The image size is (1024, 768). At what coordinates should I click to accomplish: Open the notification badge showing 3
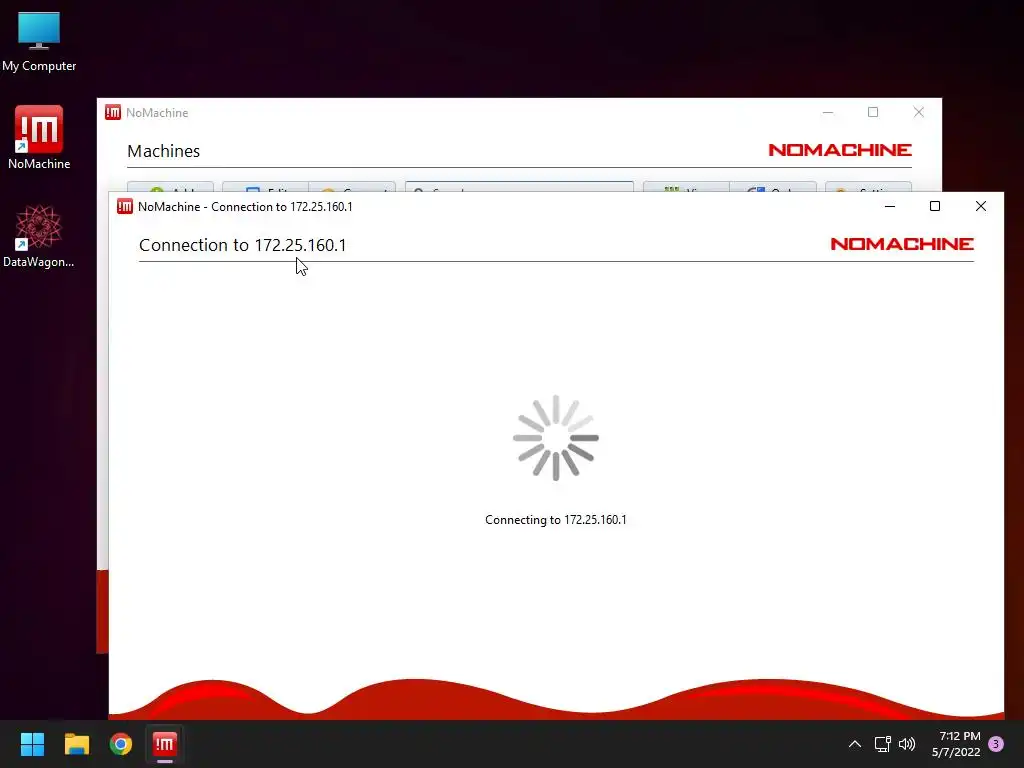pyautogui.click(x=996, y=744)
